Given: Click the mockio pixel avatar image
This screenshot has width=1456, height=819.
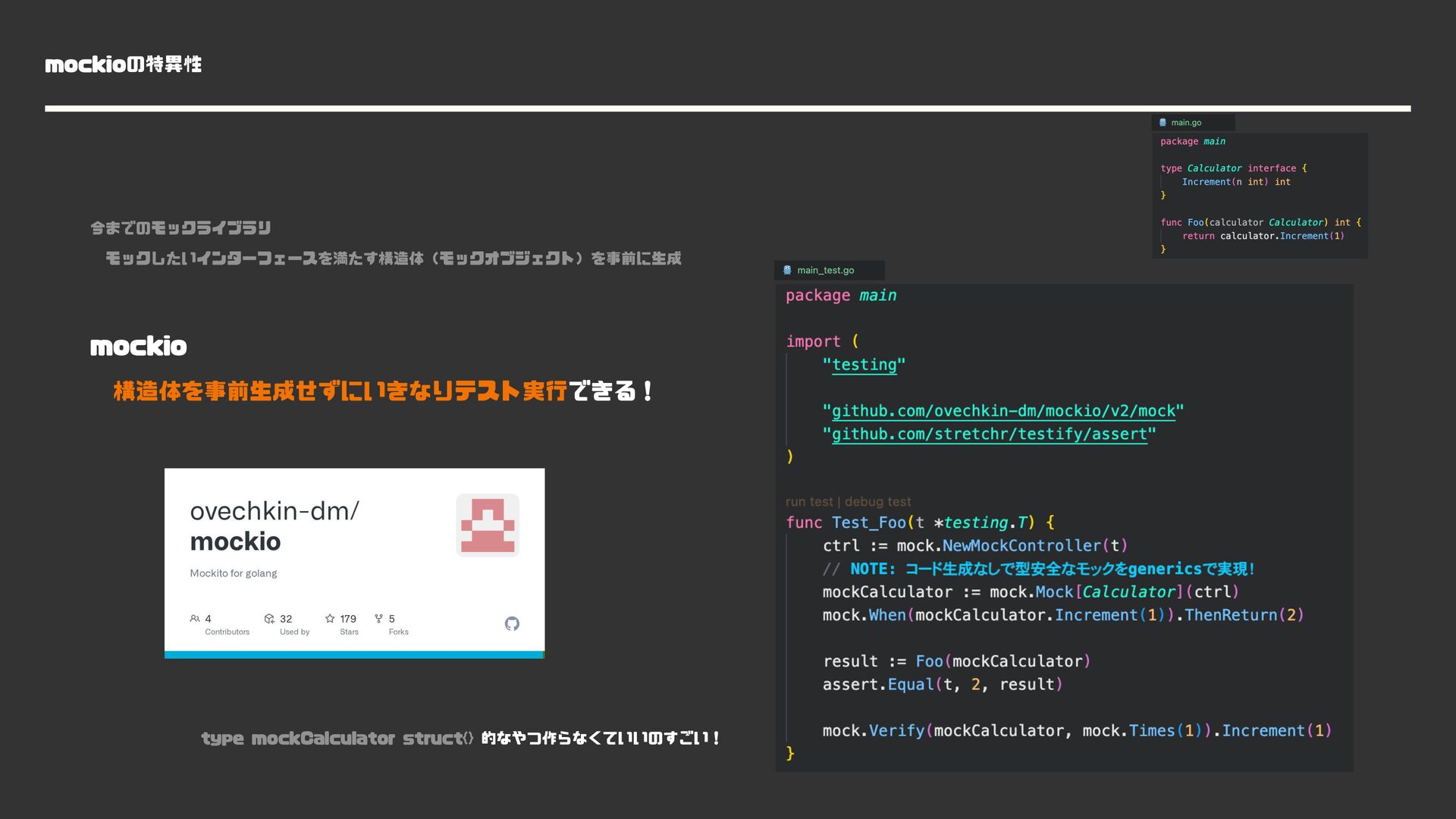Looking at the screenshot, I should (488, 525).
